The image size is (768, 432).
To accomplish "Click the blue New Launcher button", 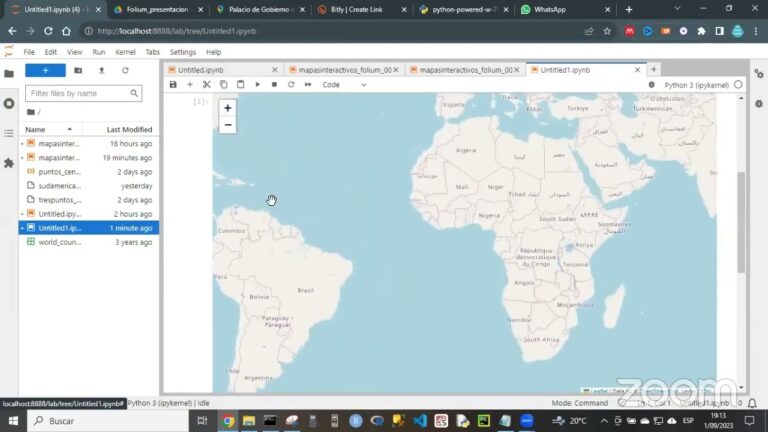I will [45, 71].
